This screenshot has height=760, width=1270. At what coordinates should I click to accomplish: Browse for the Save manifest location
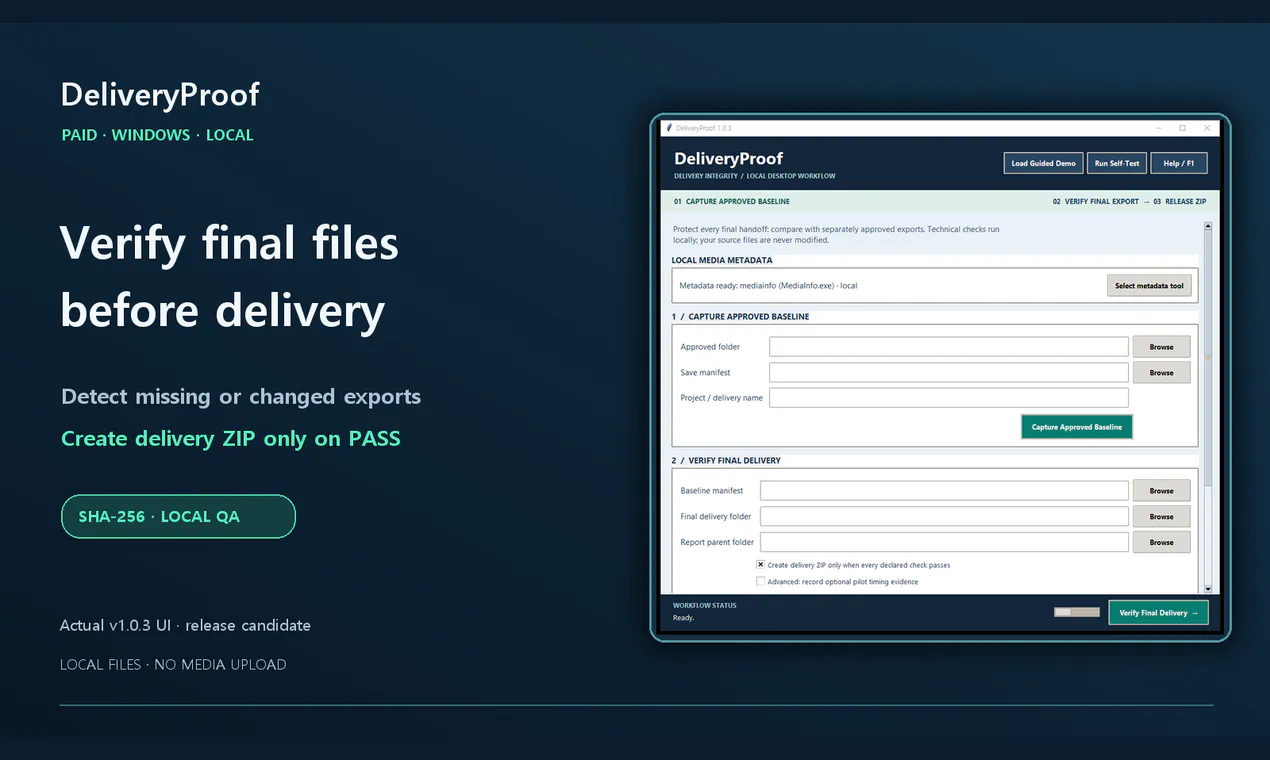(x=1161, y=373)
